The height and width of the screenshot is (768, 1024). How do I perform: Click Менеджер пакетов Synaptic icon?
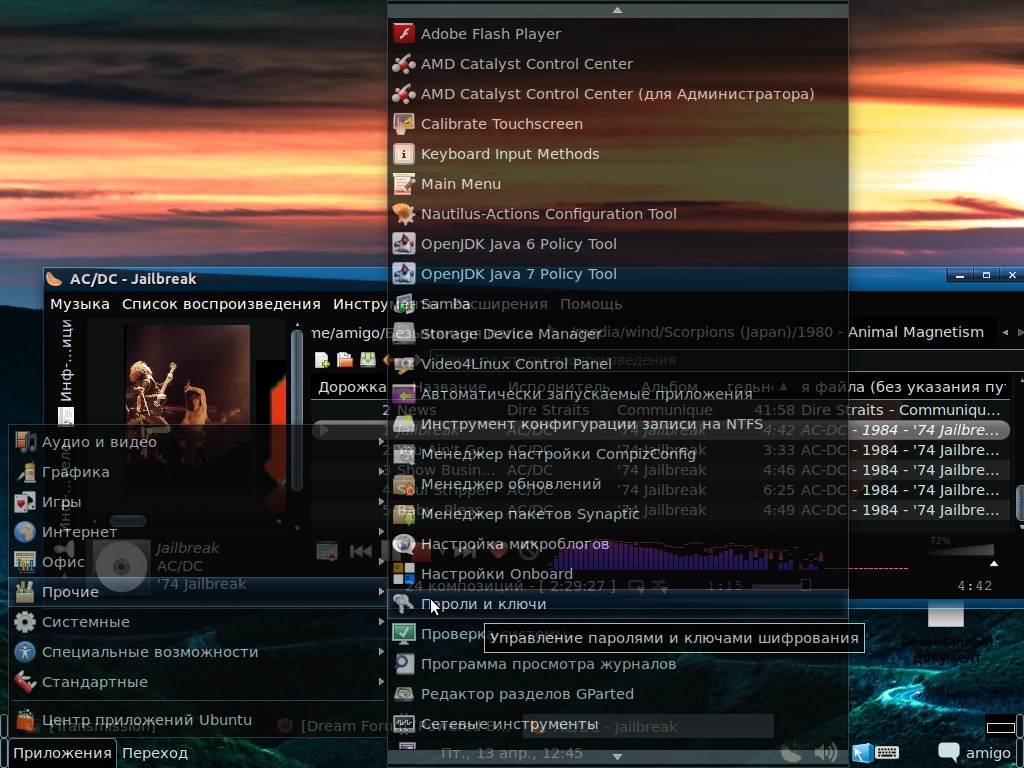pos(404,514)
